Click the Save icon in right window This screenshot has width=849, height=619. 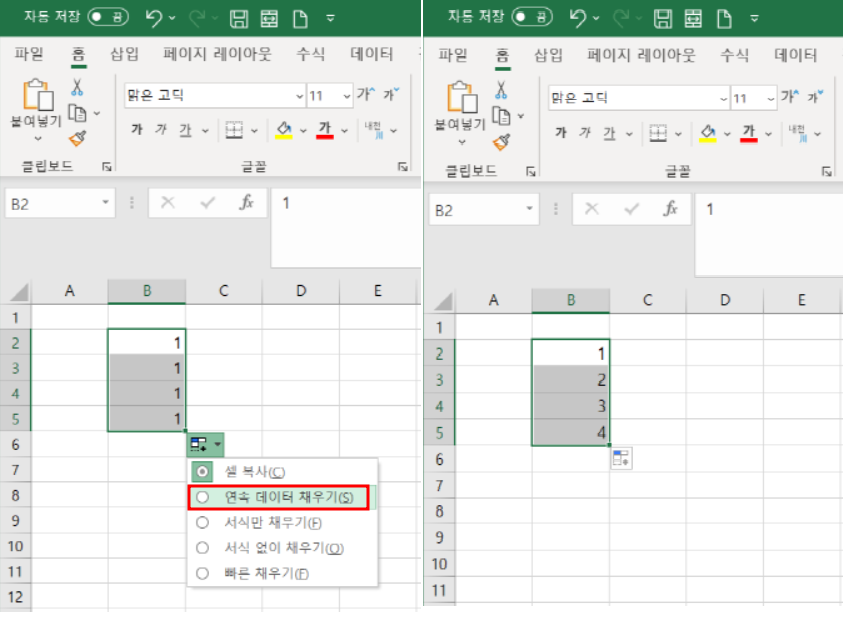coord(663,18)
